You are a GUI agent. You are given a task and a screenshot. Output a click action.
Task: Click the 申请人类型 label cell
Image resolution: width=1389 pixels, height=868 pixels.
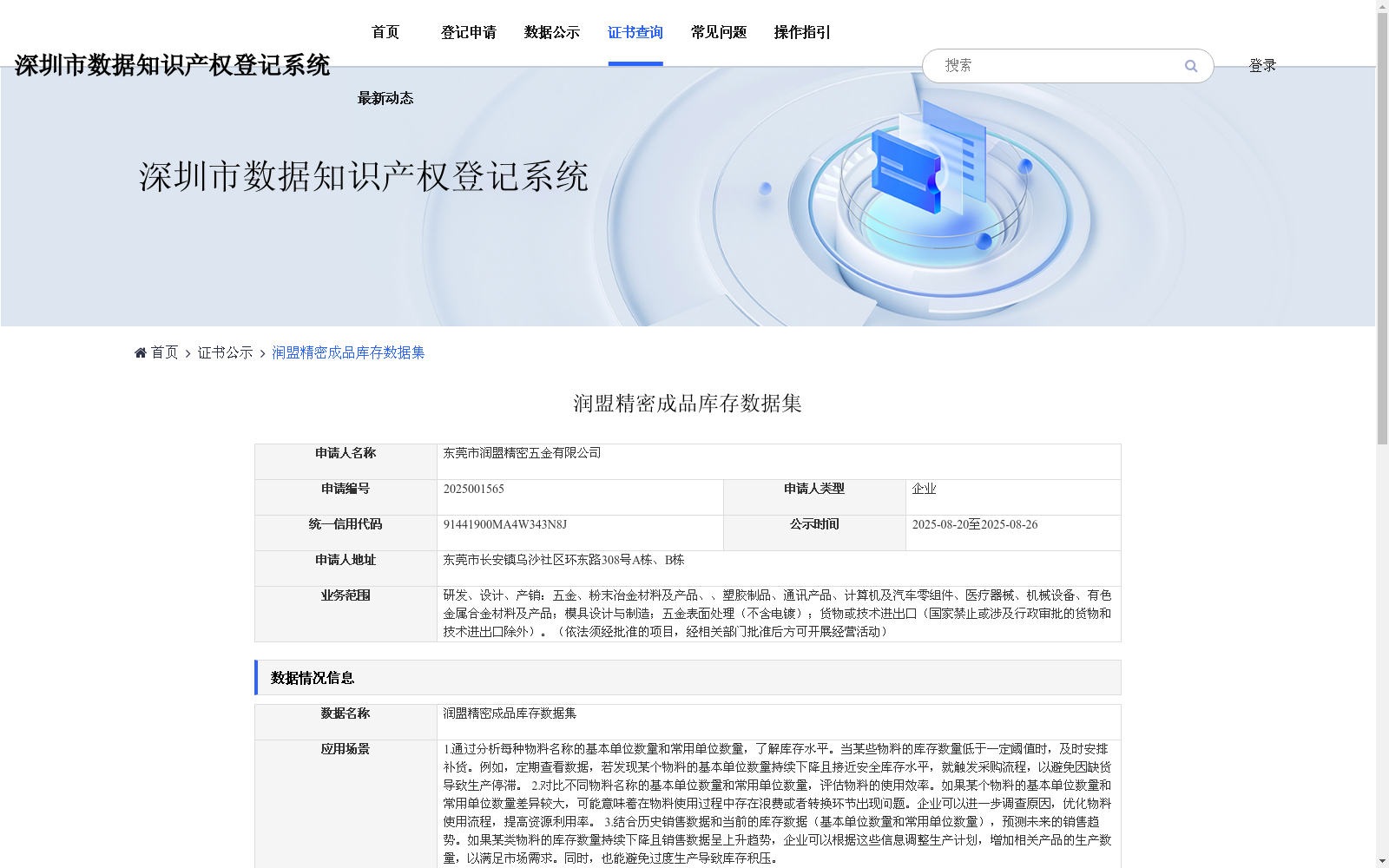click(x=814, y=497)
